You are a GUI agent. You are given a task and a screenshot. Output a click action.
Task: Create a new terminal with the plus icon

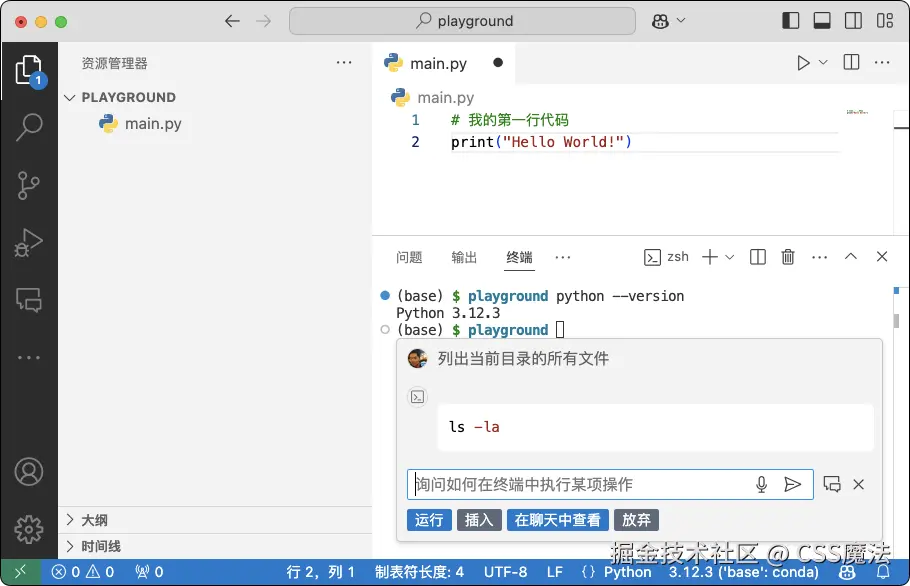[709, 256]
